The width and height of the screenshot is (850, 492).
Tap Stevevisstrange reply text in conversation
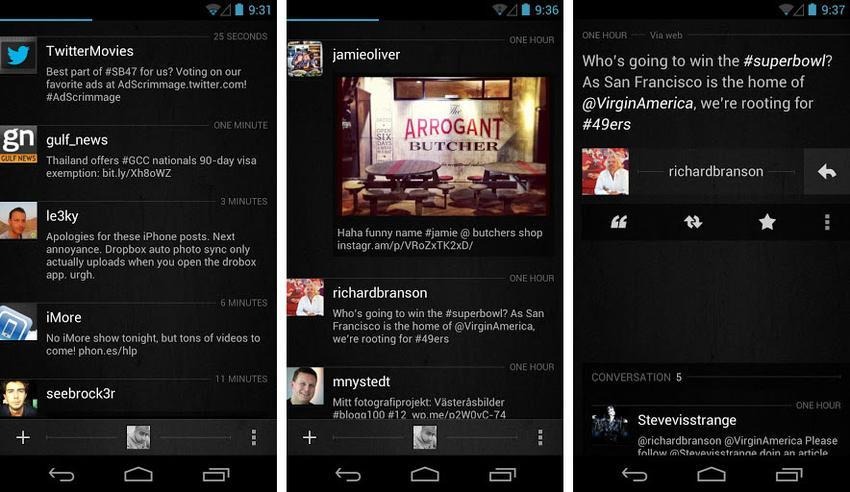click(x=737, y=446)
